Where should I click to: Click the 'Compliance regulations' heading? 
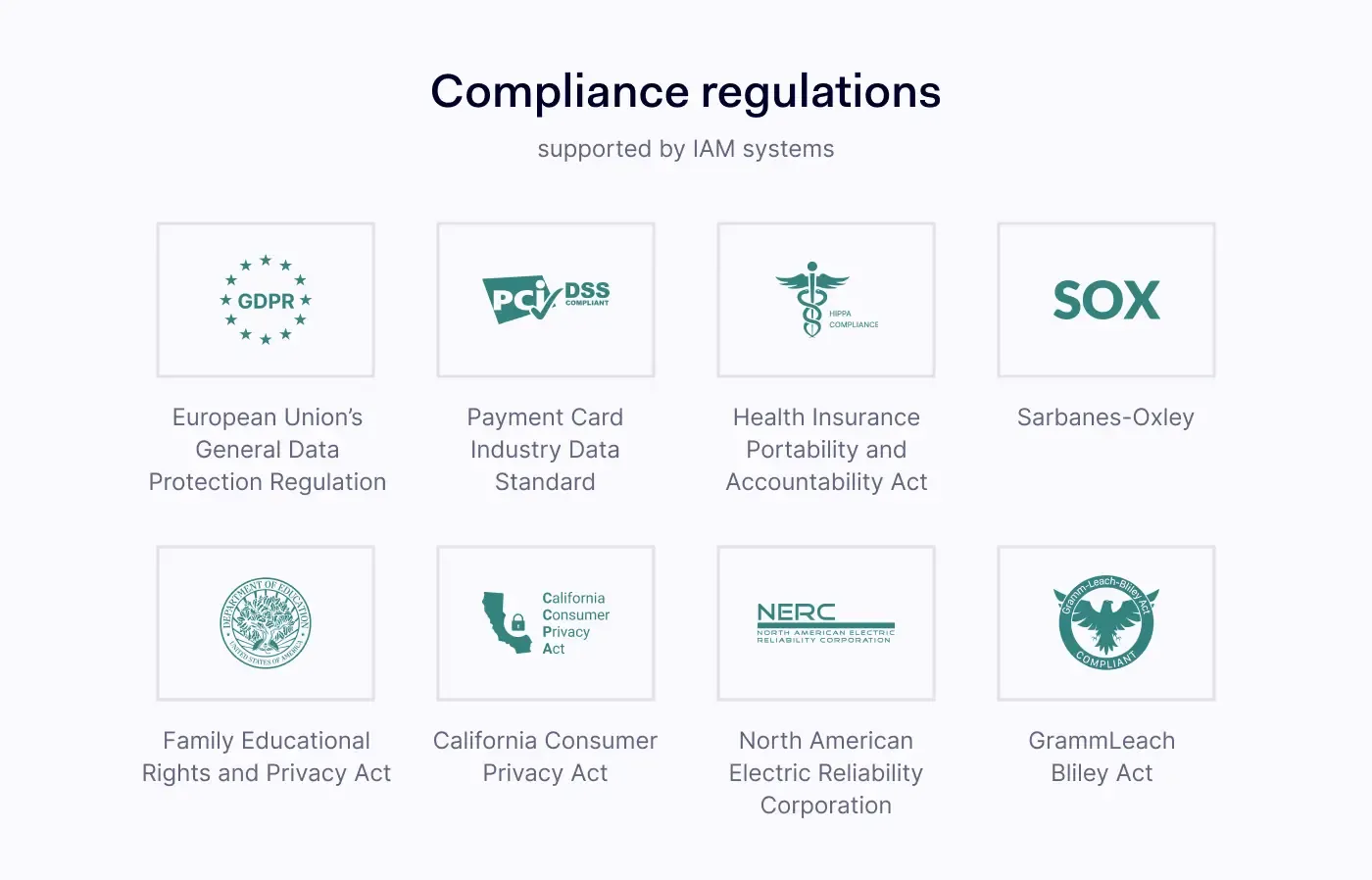tap(686, 92)
